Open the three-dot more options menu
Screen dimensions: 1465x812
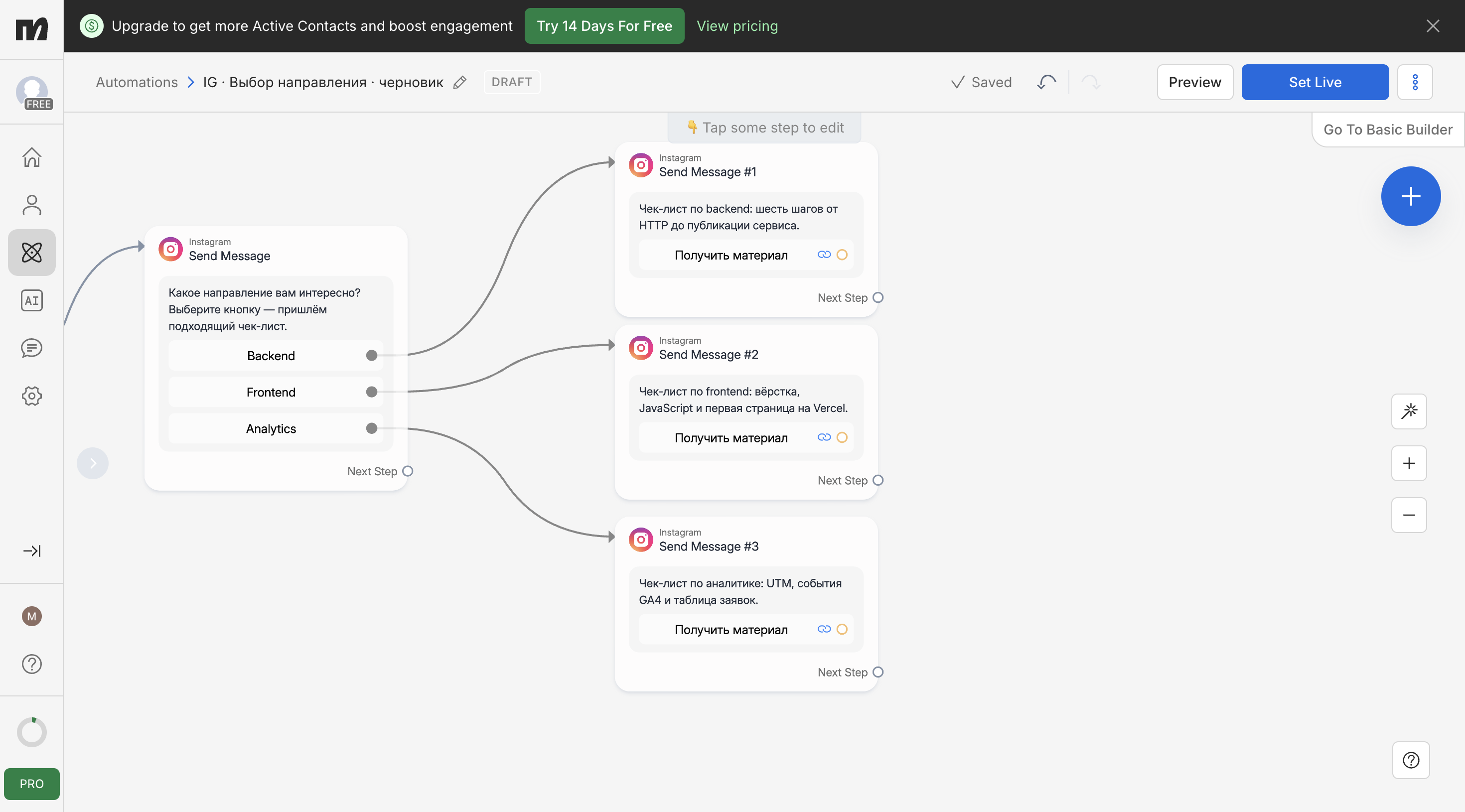click(1415, 83)
